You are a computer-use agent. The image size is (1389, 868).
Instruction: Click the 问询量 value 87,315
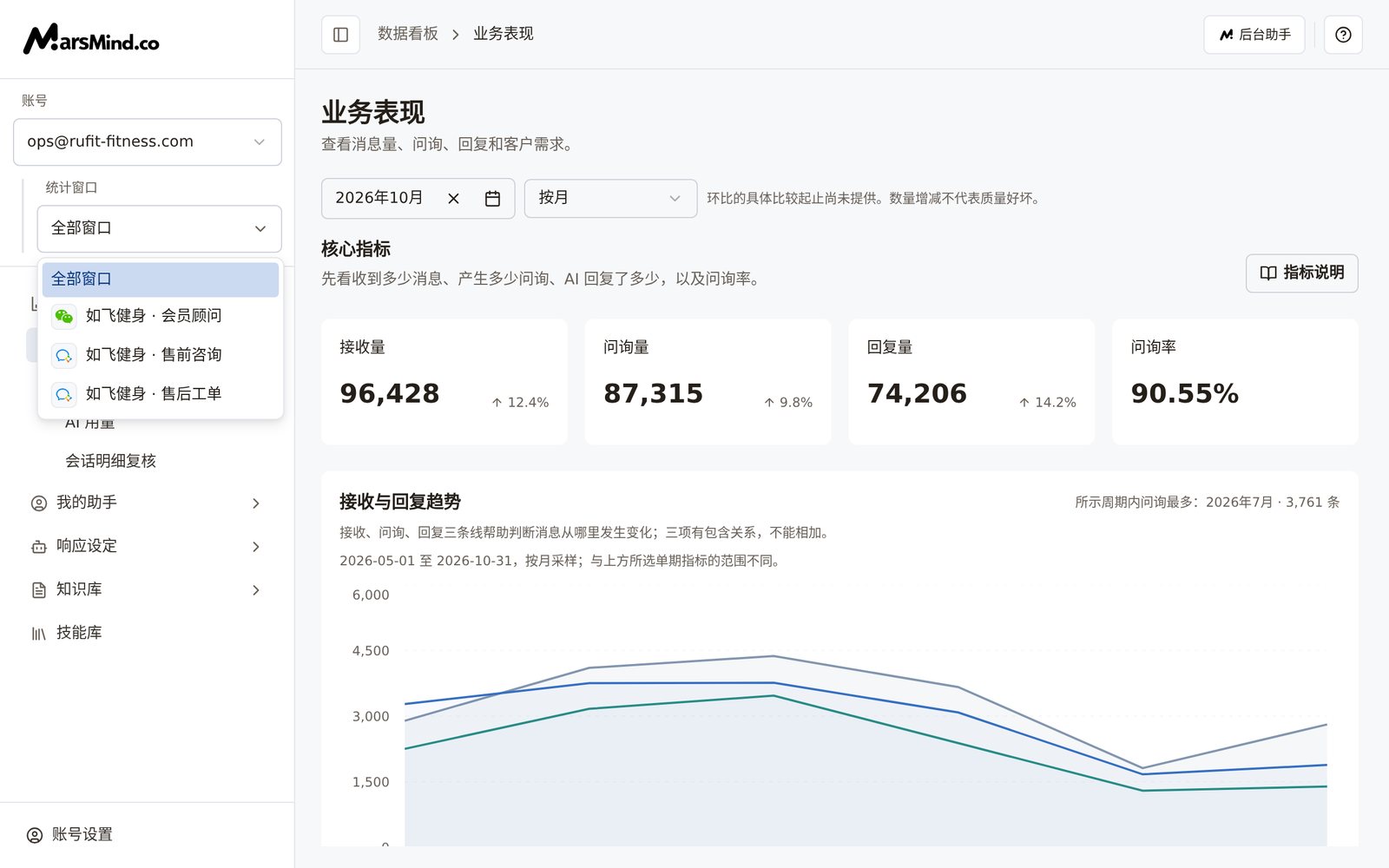click(x=654, y=393)
